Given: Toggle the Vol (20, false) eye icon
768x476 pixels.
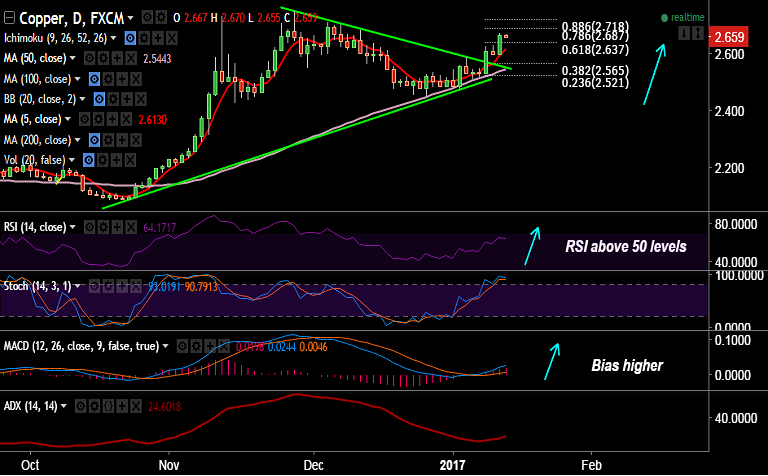Looking at the screenshot, I should [x=88, y=160].
